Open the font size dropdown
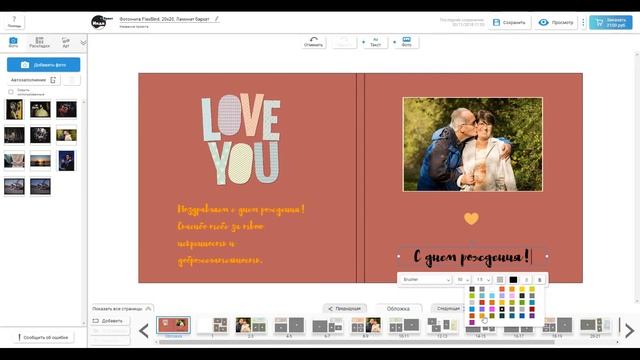The height and width of the screenshot is (360, 640). point(463,280)
